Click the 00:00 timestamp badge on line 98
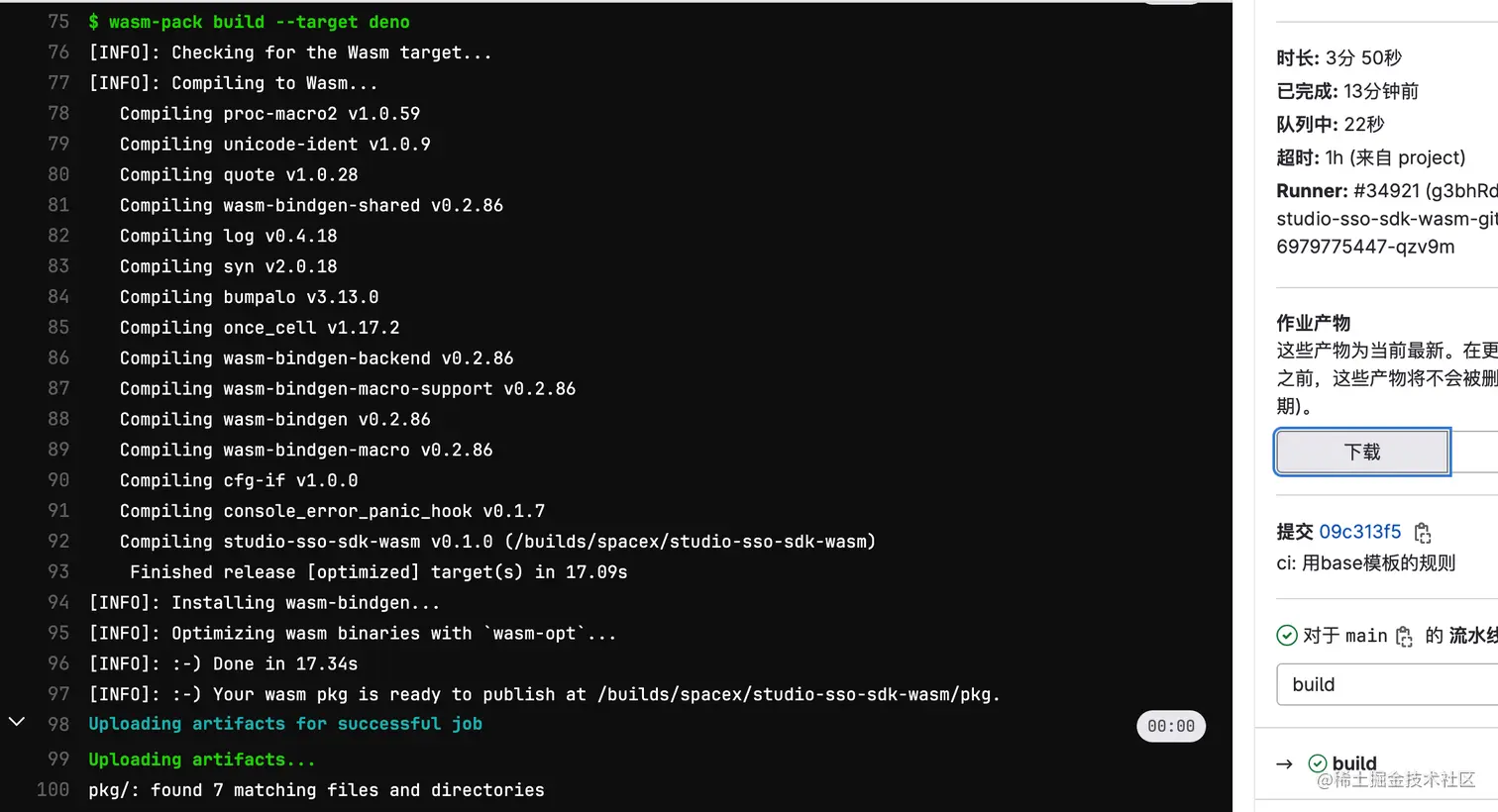 click(x=1171, y=726)
